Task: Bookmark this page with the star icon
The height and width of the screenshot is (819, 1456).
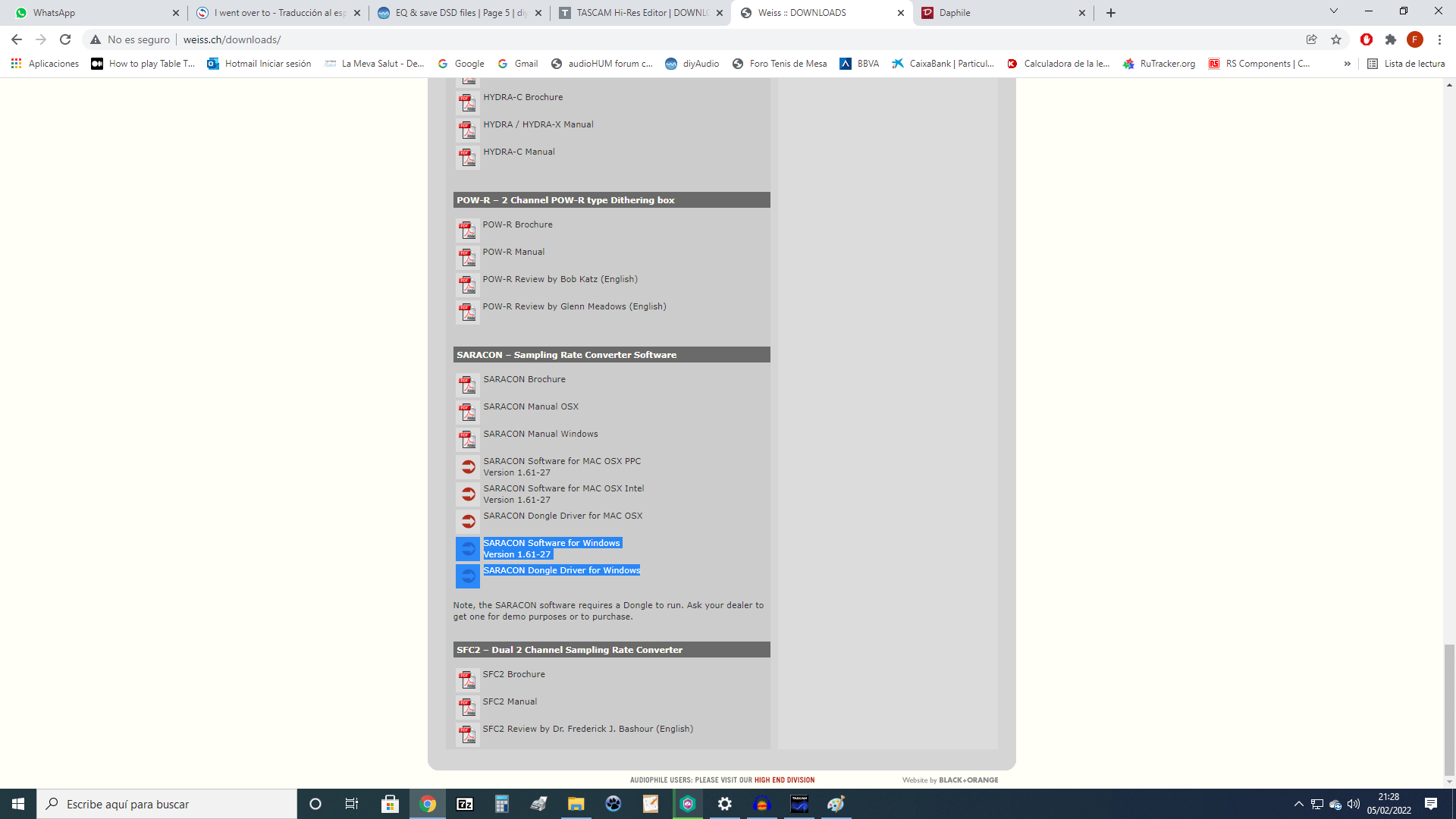Action: tap(1336, 39)
